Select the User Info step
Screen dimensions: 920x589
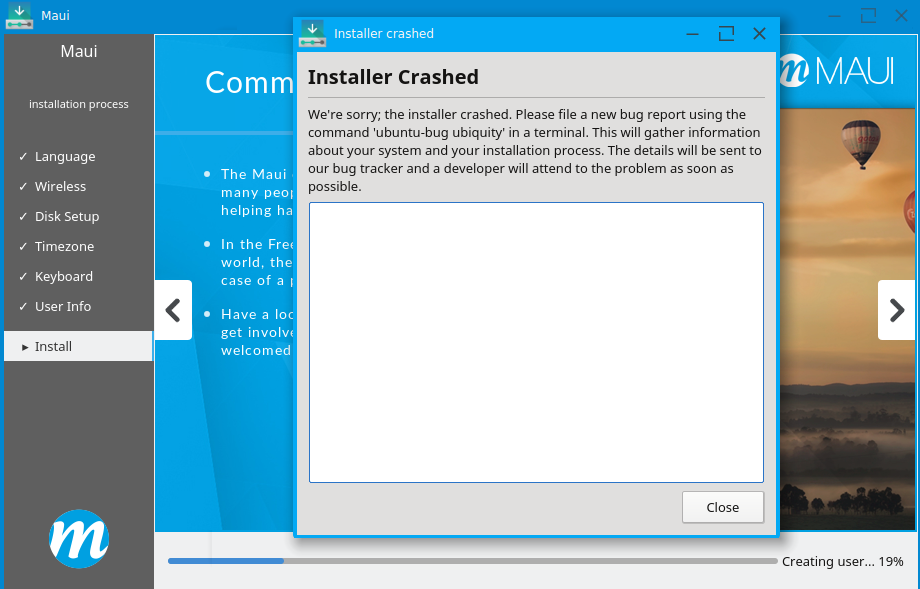point(63,306)
